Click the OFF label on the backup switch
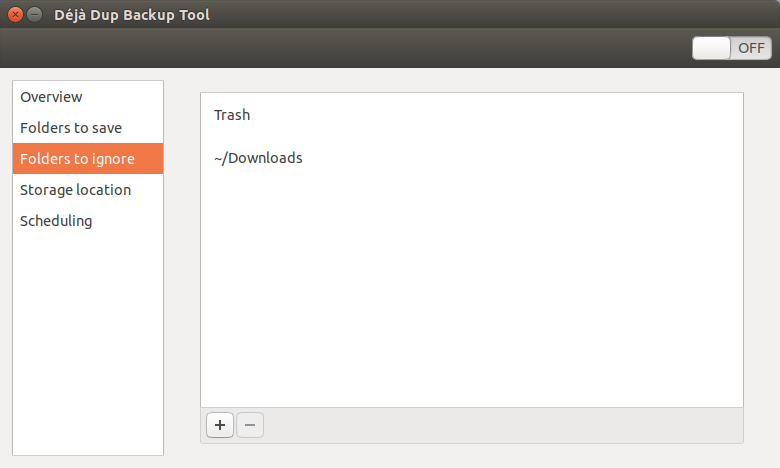 (751, 48)
